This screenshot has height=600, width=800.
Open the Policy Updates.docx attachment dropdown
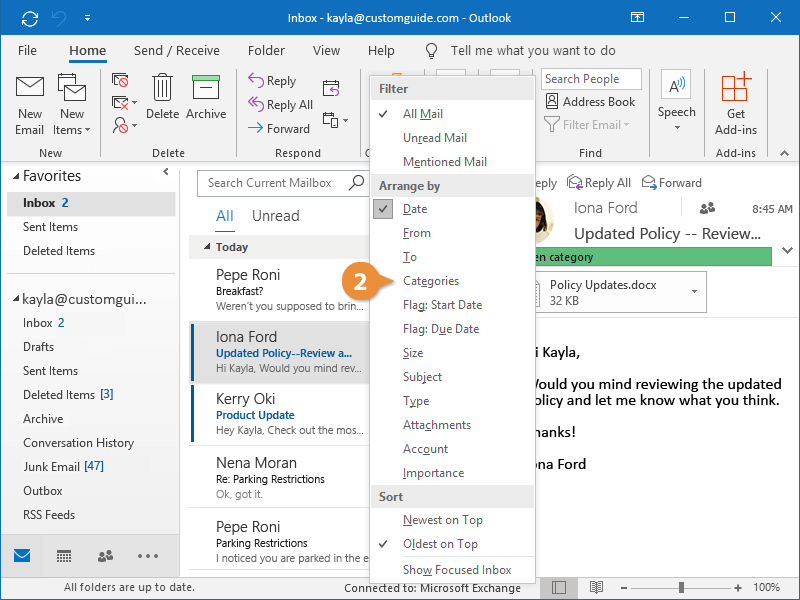pos(694,291)
